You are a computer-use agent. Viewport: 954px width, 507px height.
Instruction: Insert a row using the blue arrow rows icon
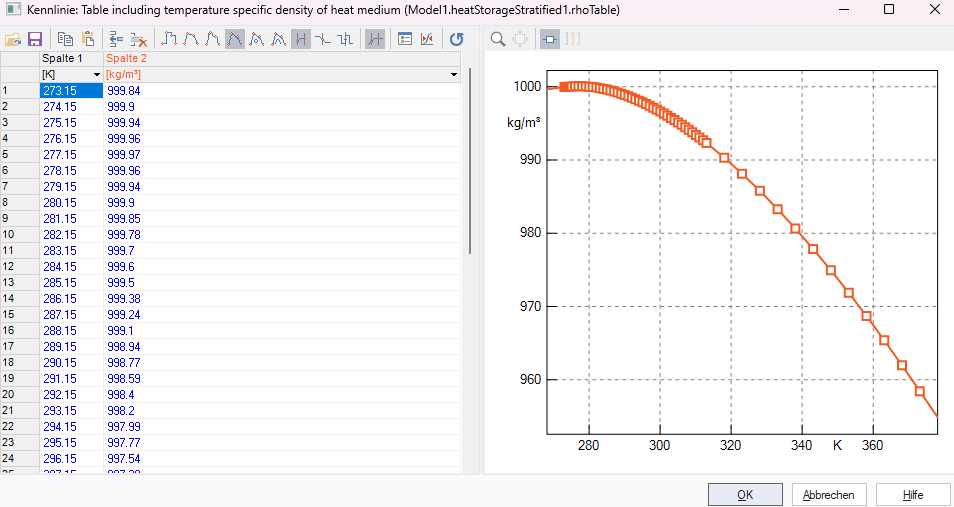tap(116, 40)
